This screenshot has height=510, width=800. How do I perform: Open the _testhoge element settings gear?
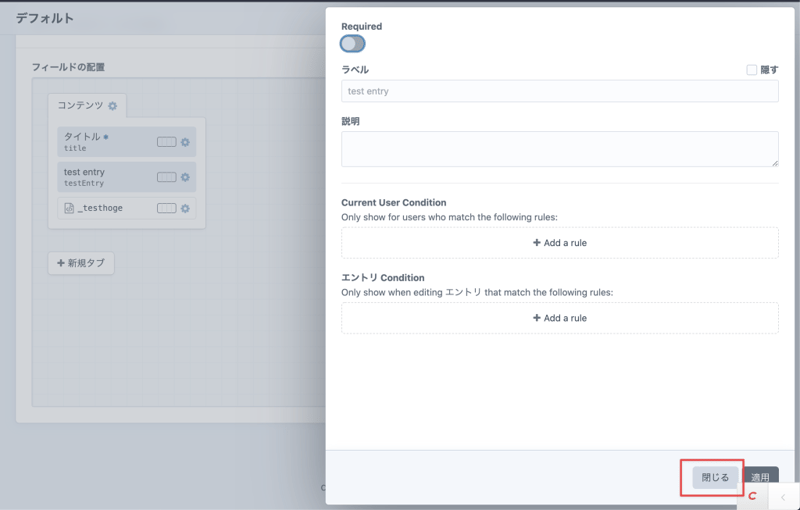pyautogui.click(x=185, y=208)
